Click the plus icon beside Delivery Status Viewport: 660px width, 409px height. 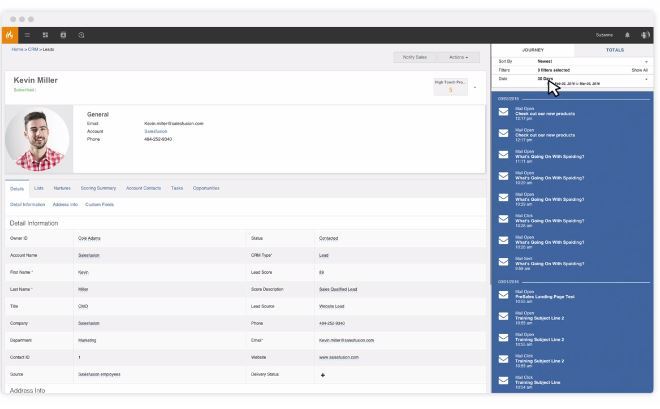[x=322, y=374]
